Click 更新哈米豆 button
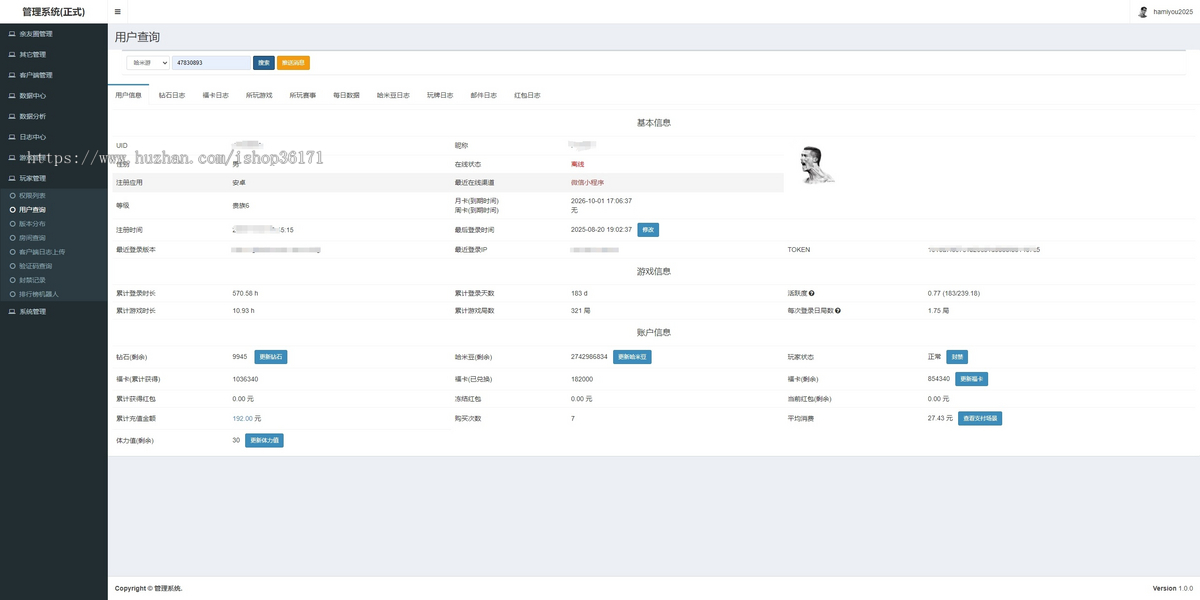1200x600 pixels. pyautogui.click(x=632, y=357)
